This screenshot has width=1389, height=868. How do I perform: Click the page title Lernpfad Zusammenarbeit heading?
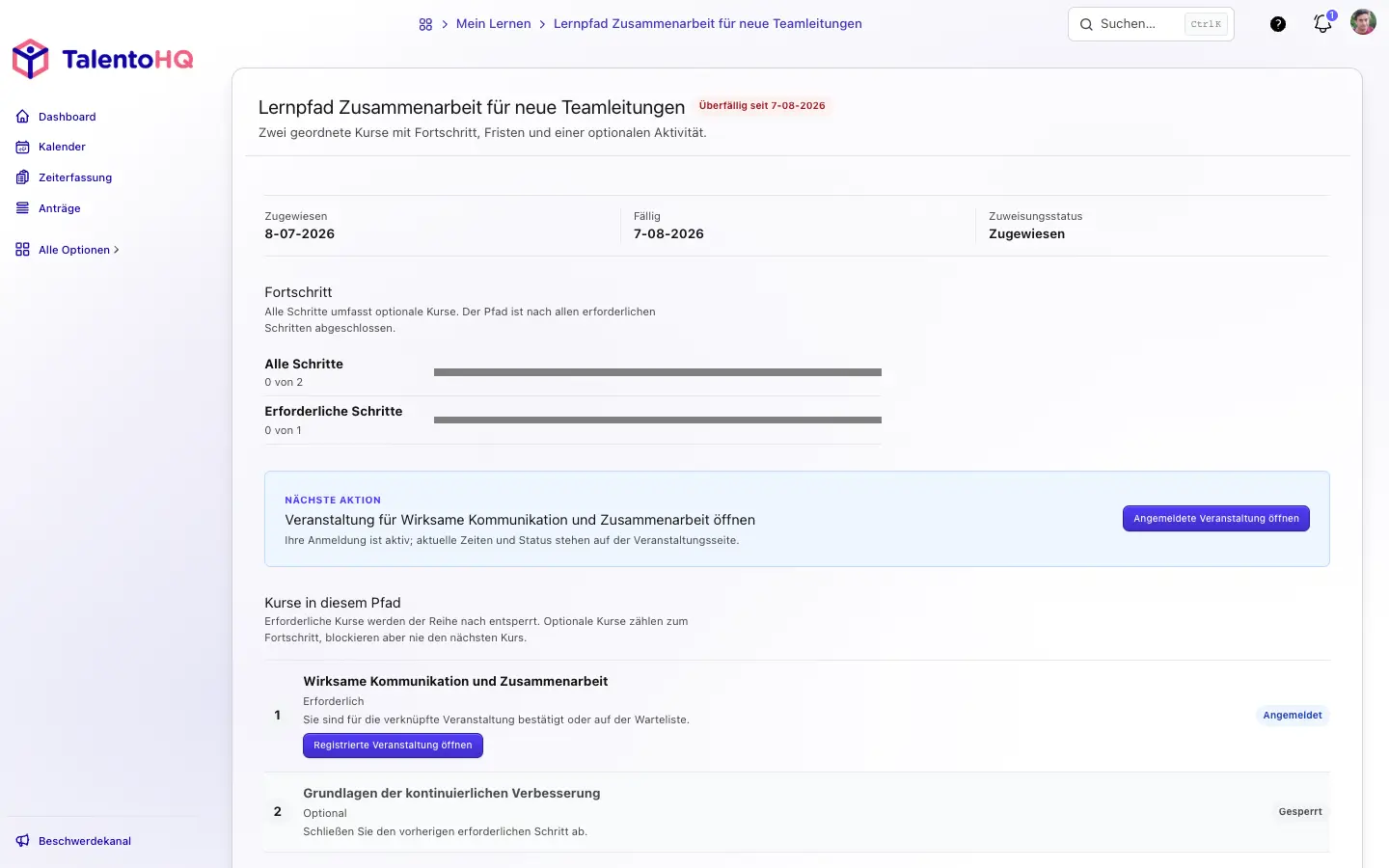(472, 107)
